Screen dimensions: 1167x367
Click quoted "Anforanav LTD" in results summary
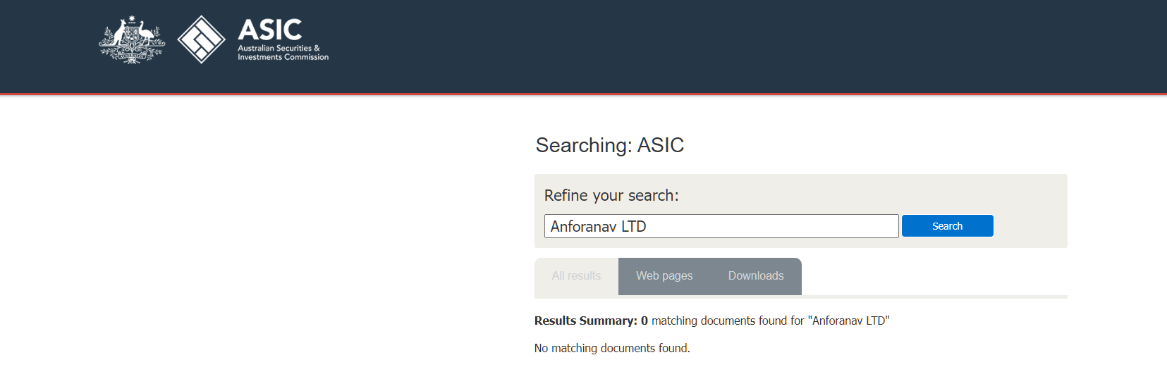coord(849,322)
